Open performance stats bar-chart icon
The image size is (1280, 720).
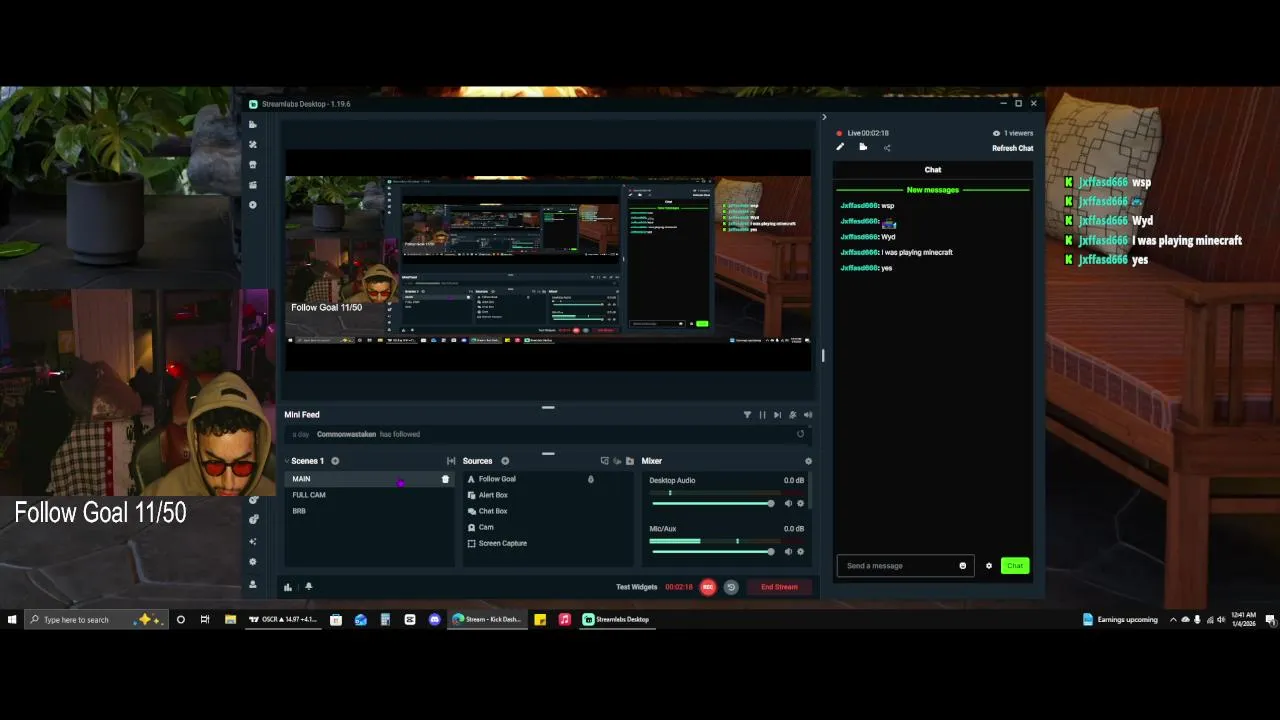tap(288, 587)
